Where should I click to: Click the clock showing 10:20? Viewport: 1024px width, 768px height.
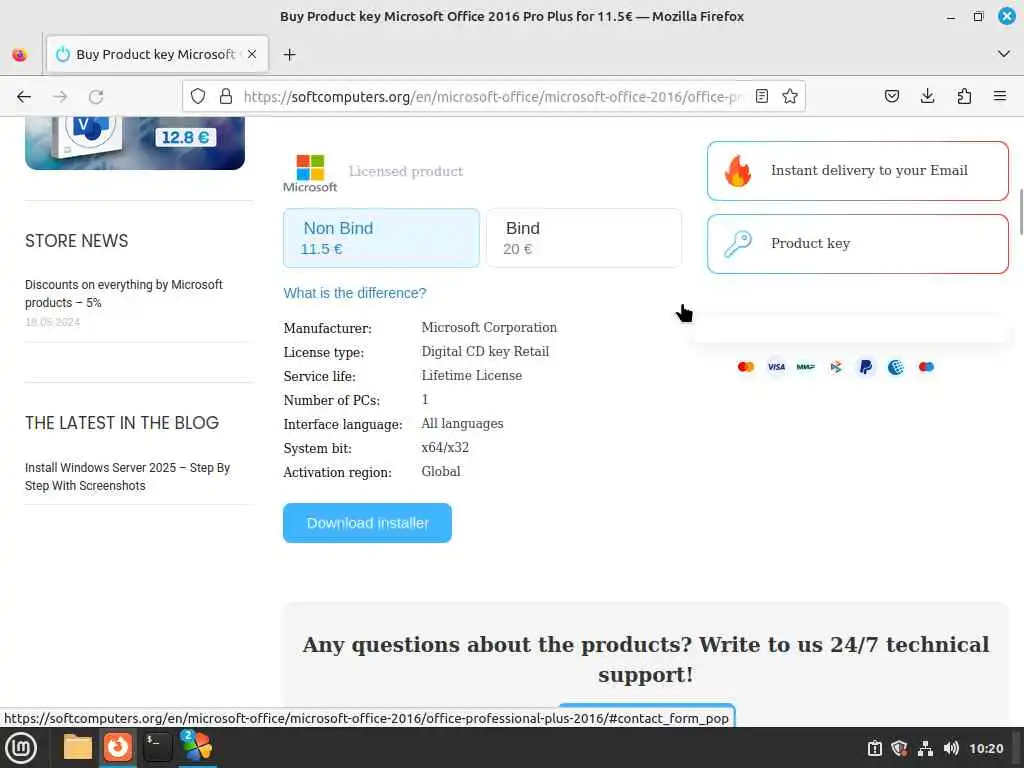click(x=986, y=748)
